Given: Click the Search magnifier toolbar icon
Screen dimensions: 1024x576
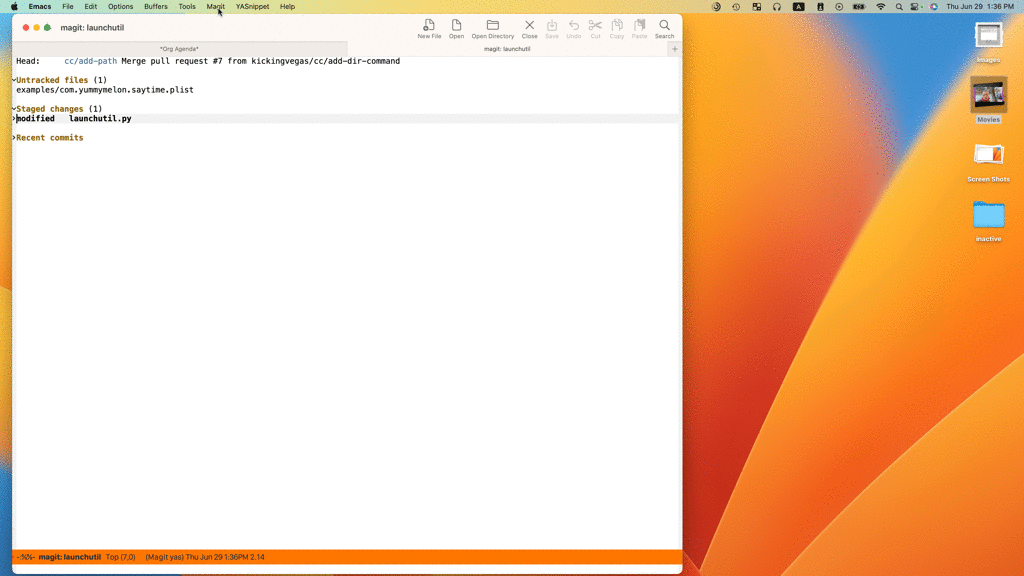Looking at the screenshot, I should coord(664,26).
